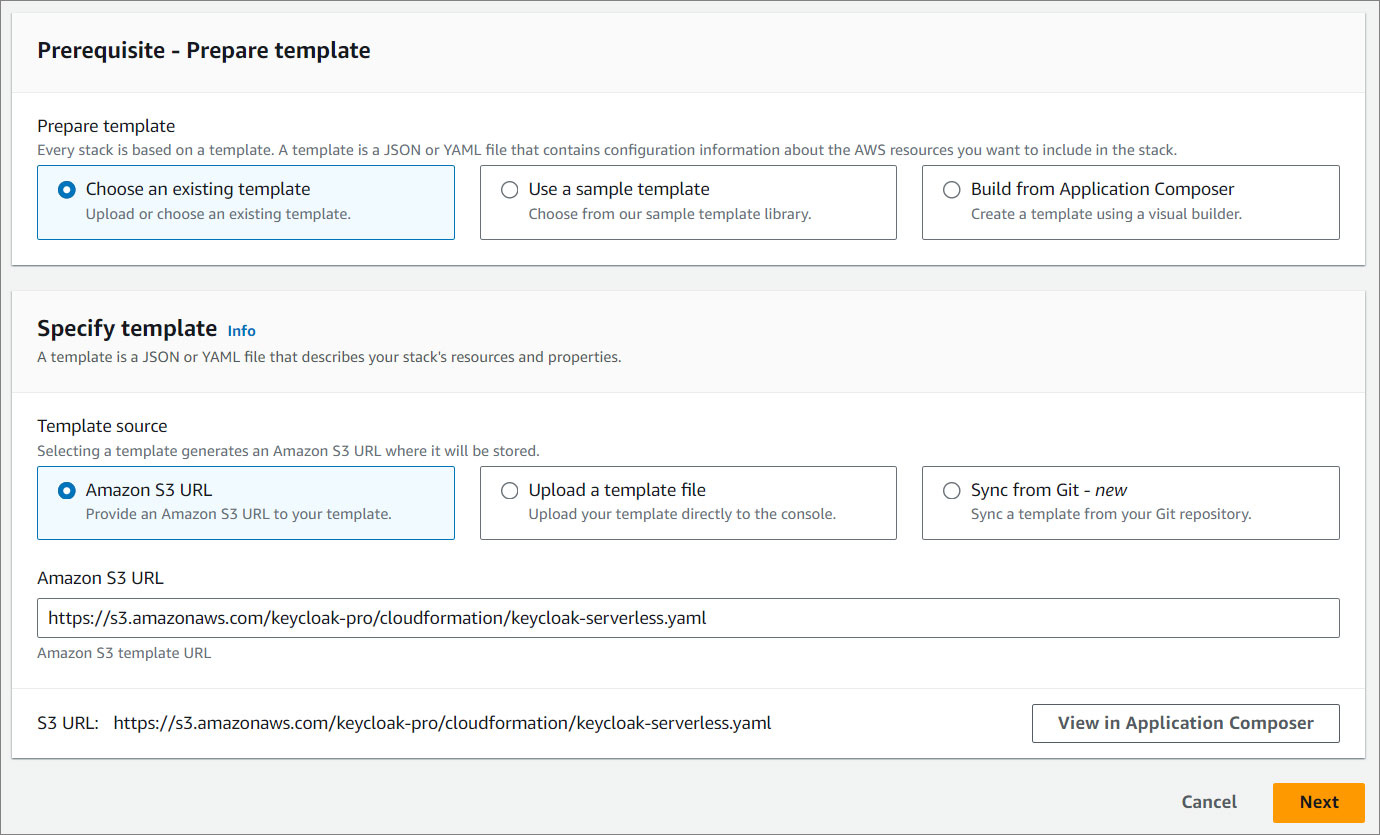Open the Info link beside Specify template
1380x835 pixels.
coord(241,330)
